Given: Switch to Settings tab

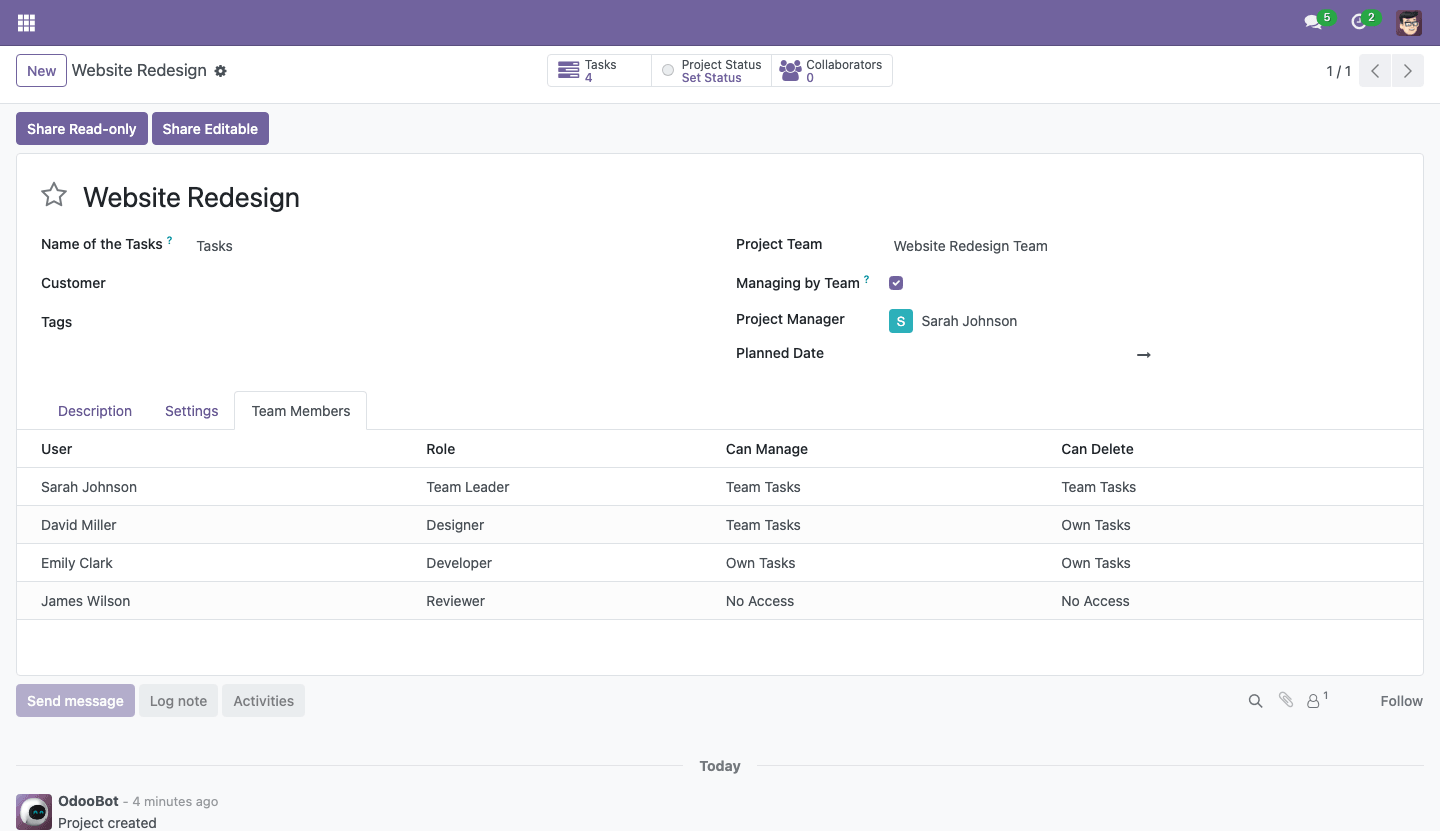Looking at the screenshot, I should tap(191, 411).
